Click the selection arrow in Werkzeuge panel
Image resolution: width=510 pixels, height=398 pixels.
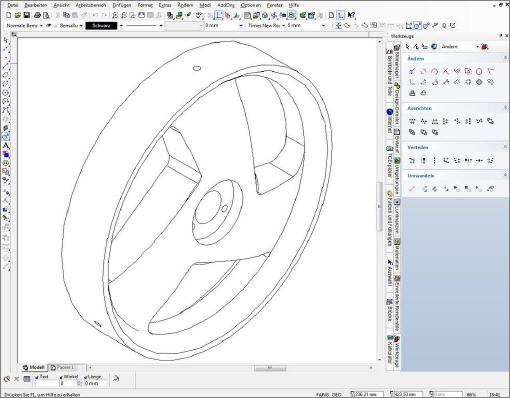[x=407, y=47]
